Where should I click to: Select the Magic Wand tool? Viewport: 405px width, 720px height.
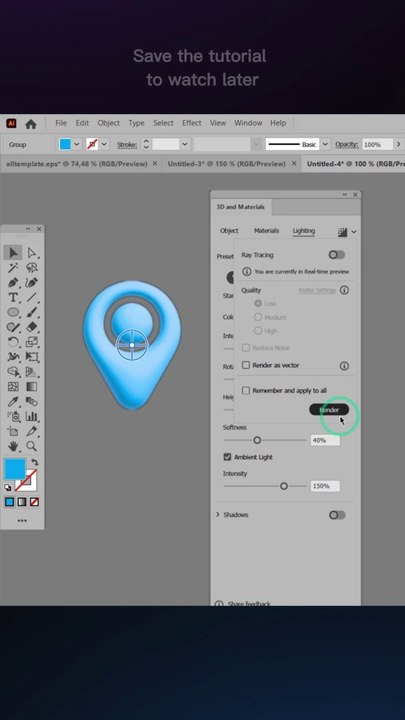13,268
